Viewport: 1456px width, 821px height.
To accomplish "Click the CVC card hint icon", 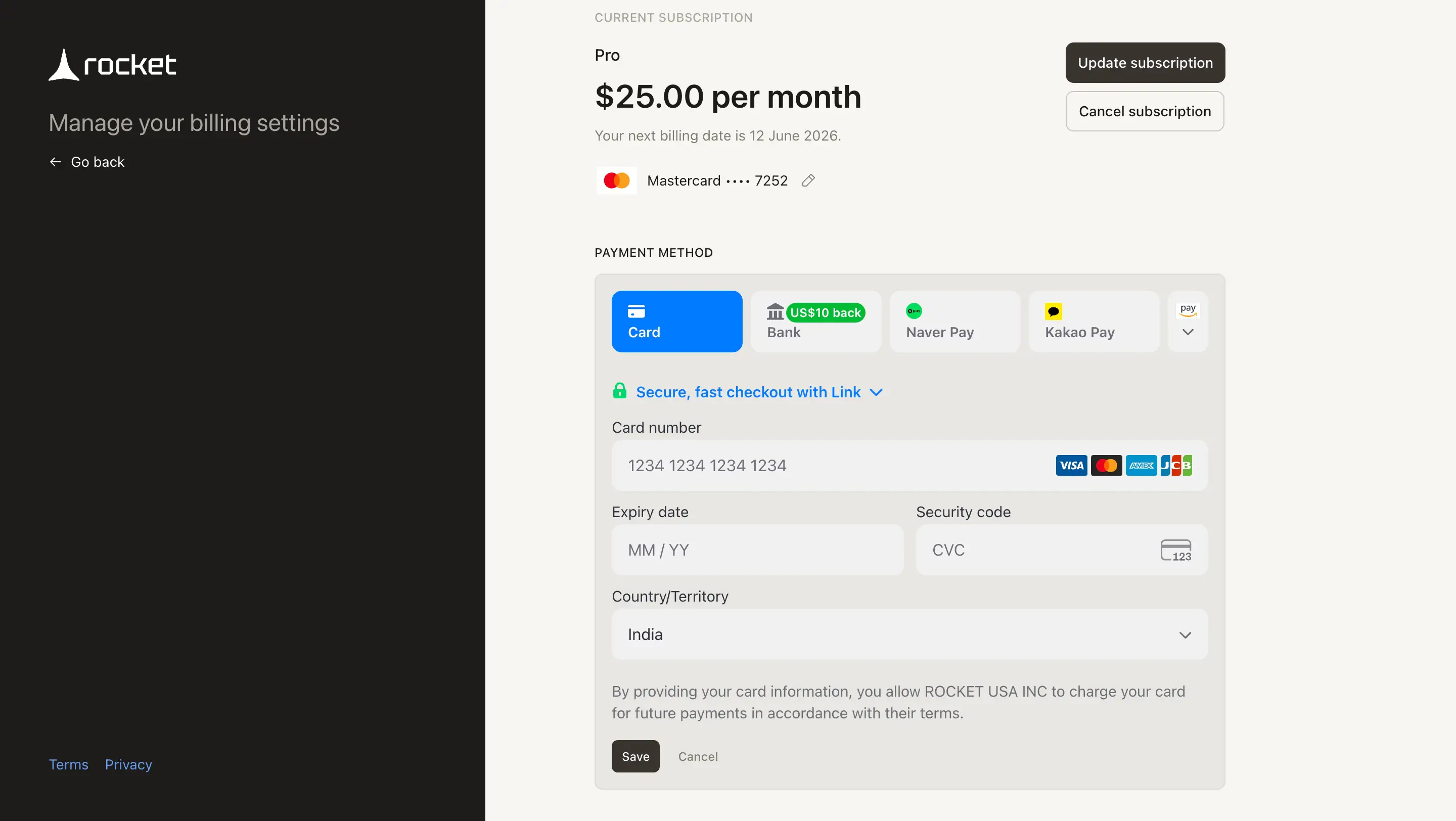I will tap(1176, 551).
